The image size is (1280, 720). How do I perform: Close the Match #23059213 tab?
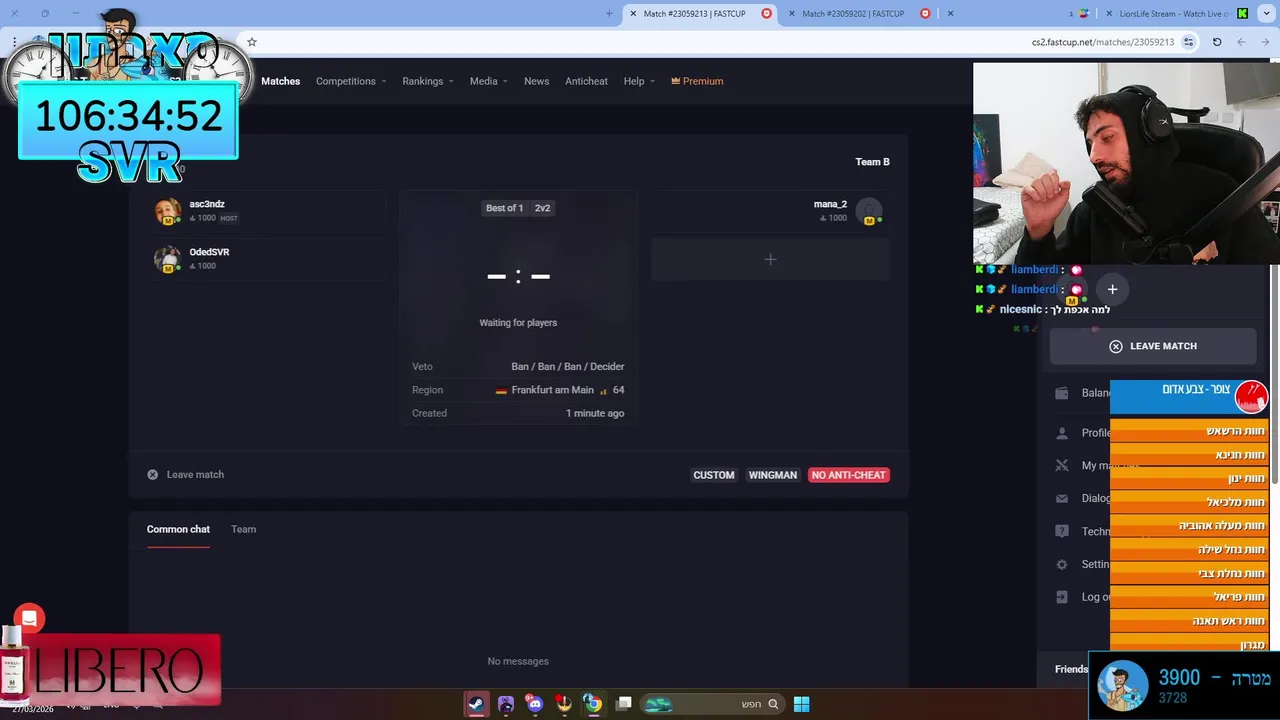(633, 13)
